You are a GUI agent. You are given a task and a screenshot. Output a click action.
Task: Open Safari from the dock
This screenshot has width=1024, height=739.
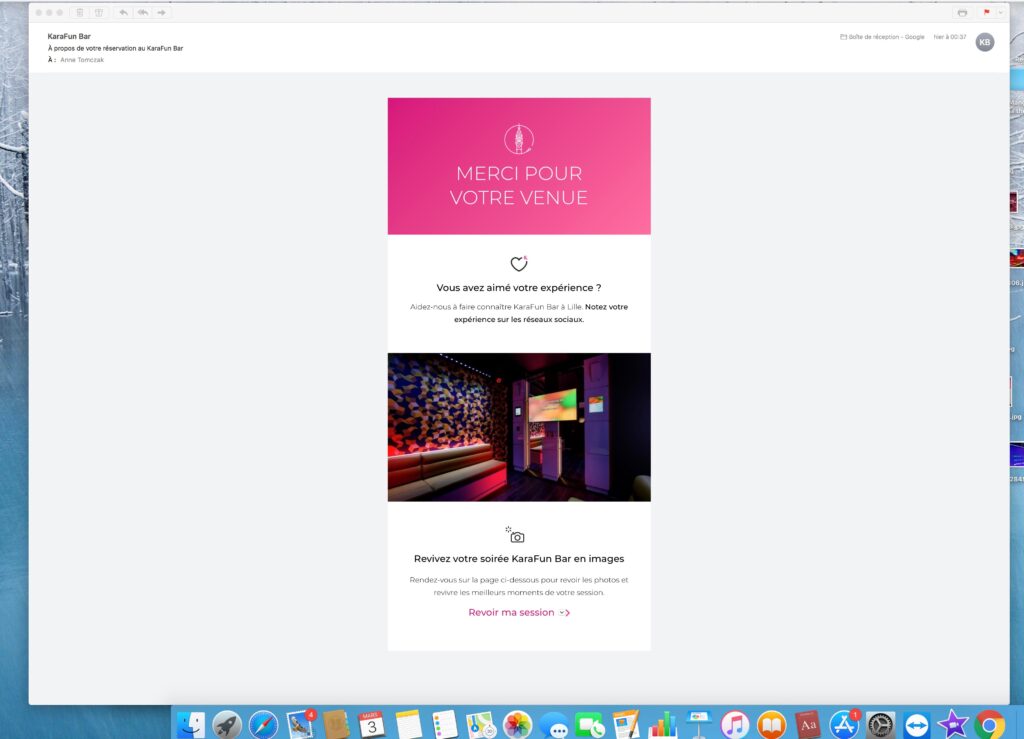tap(263, 723)
